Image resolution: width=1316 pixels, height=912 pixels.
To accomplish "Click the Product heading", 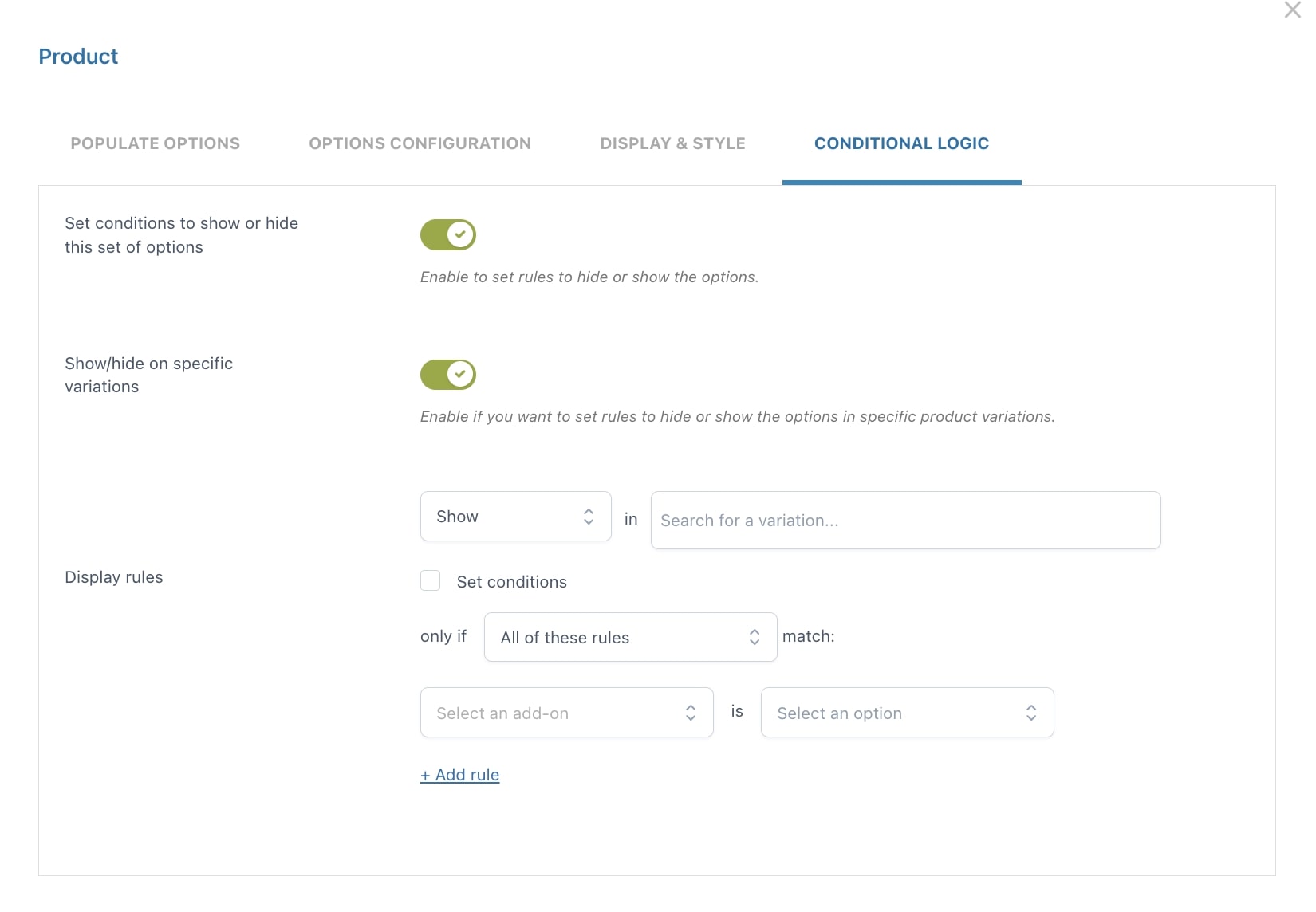I will (78, 57).
